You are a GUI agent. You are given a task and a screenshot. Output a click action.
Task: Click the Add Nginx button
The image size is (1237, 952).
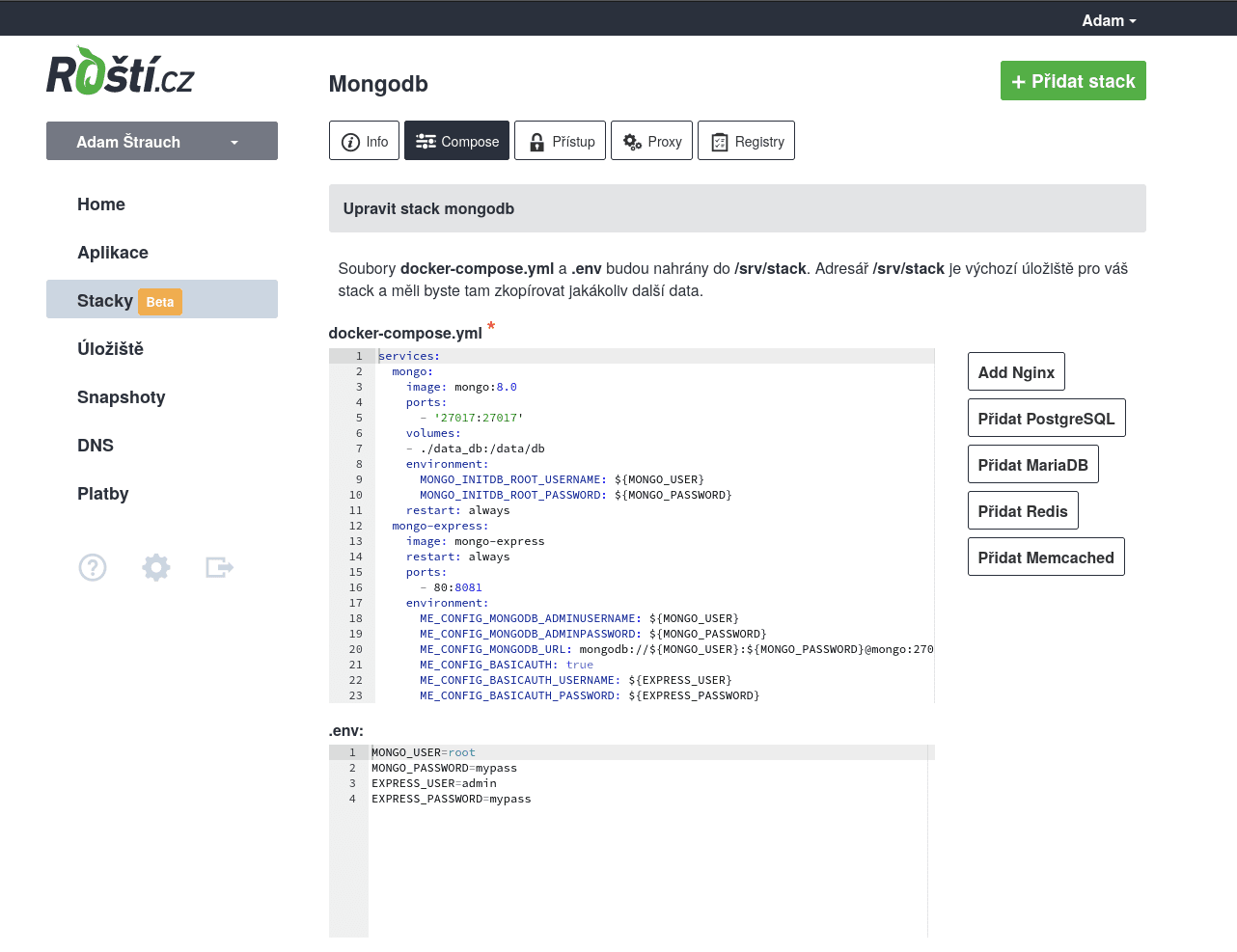tap(1016, 371)
